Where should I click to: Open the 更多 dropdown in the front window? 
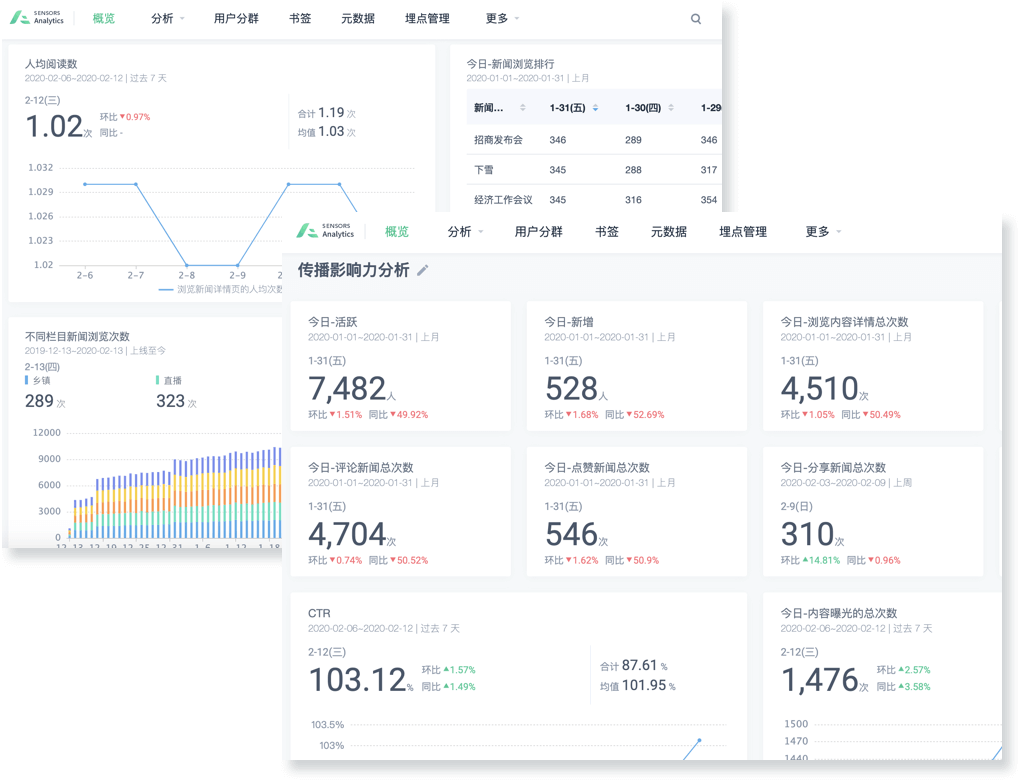click(823, 232)
